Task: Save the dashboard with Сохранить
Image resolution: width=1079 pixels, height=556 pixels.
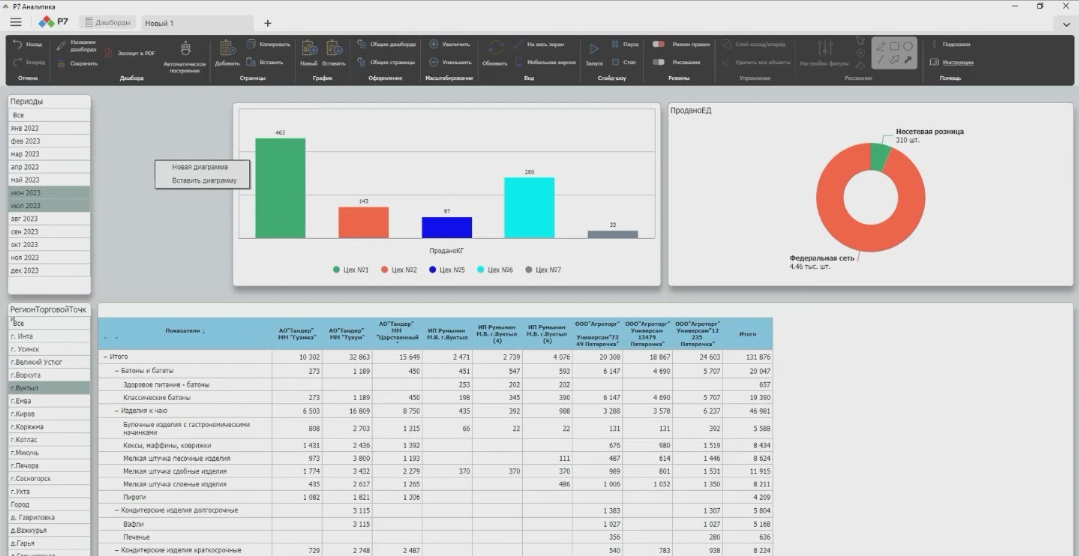Action: (78, 63)
